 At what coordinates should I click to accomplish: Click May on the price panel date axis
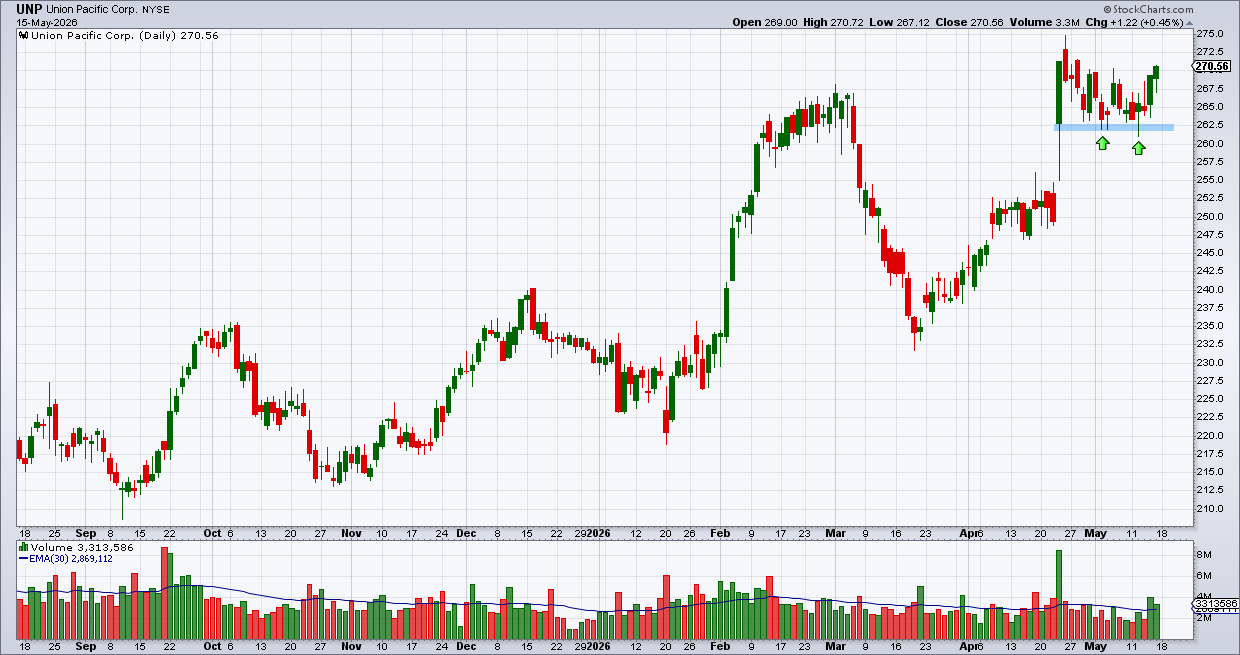click(1097, 533)
